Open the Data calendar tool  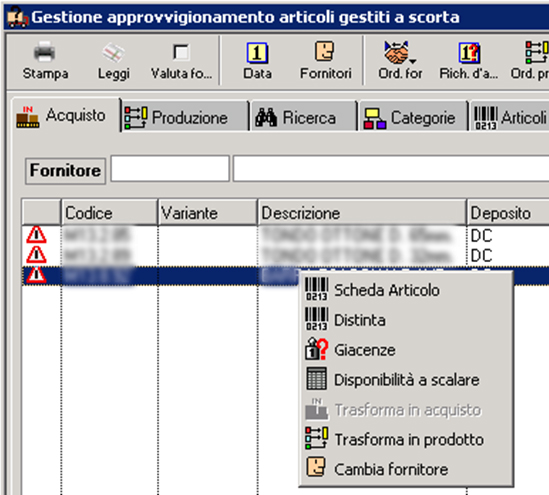pyautogui.click(x=257, y=53)
